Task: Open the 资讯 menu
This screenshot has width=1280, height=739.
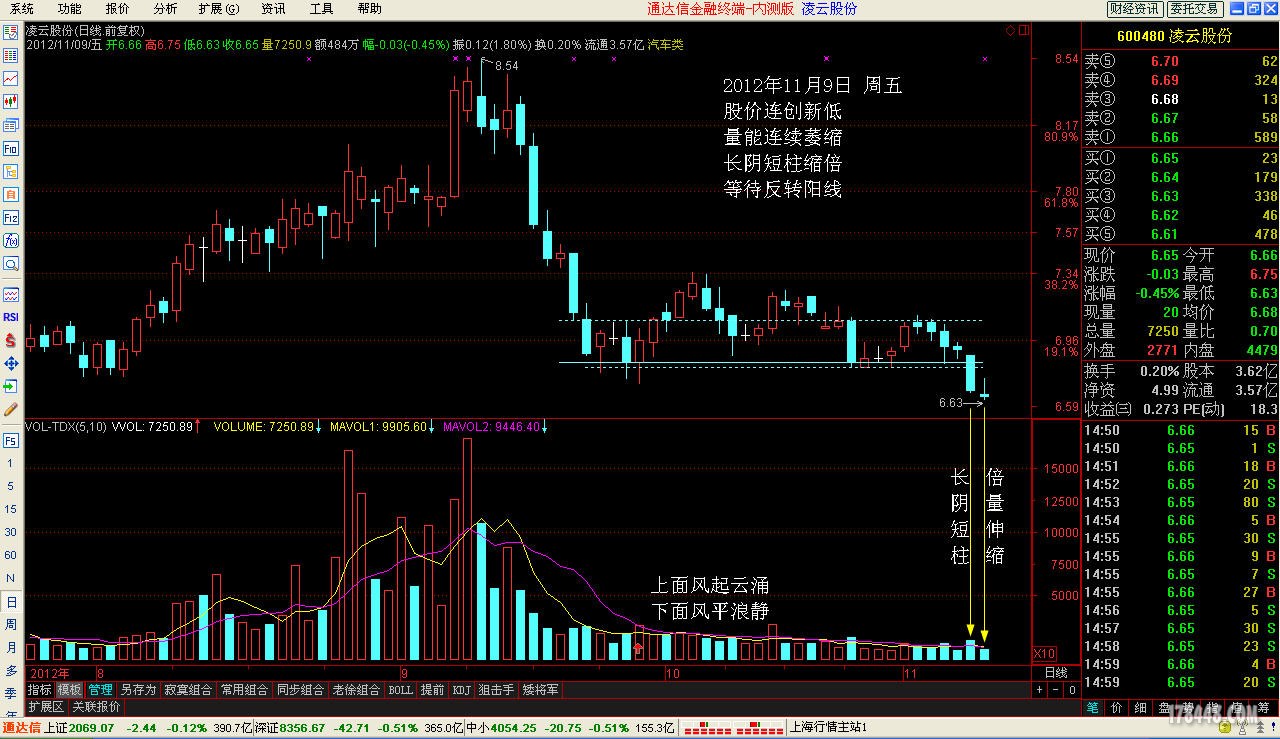Action: pos(273,9)
